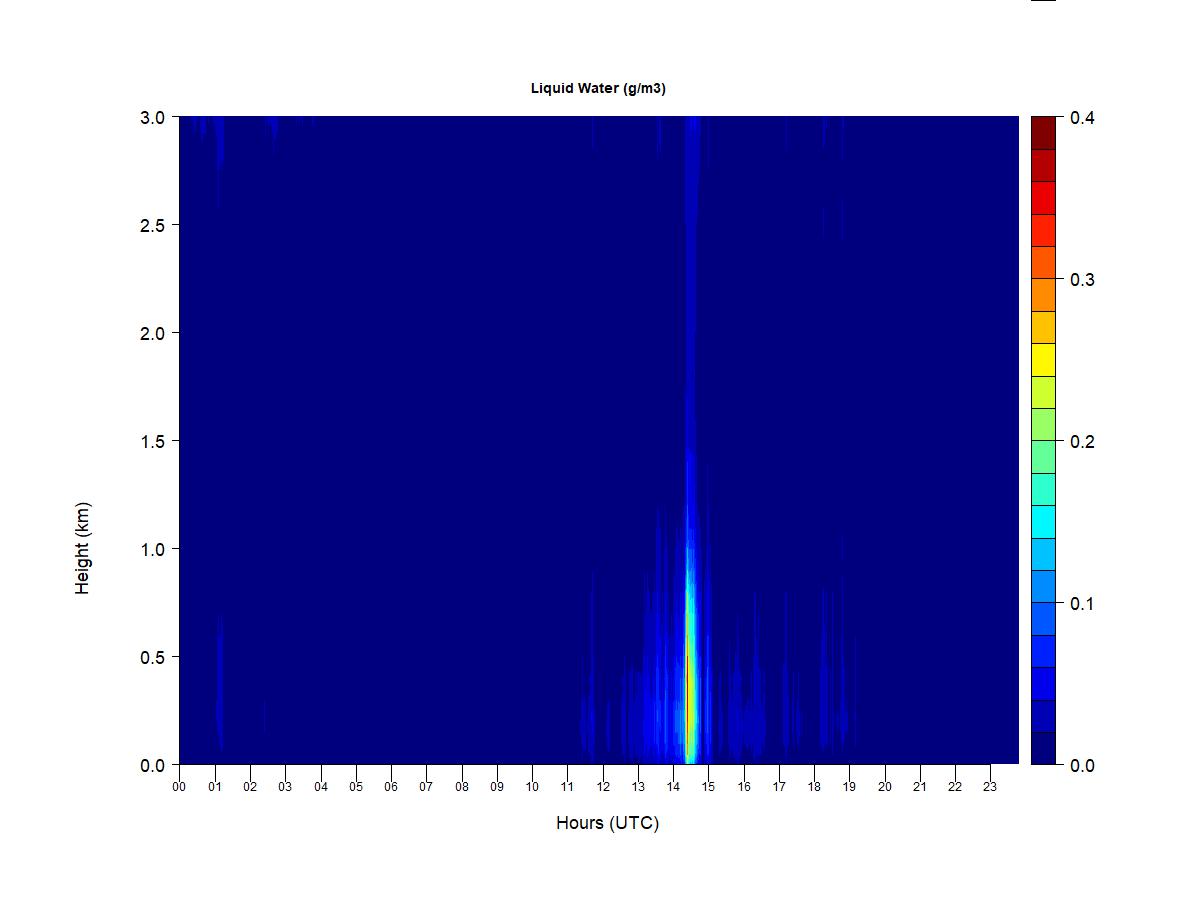
Task: Click the Liquid Water (g/m3) chart title
Action: tap(598, 88)
